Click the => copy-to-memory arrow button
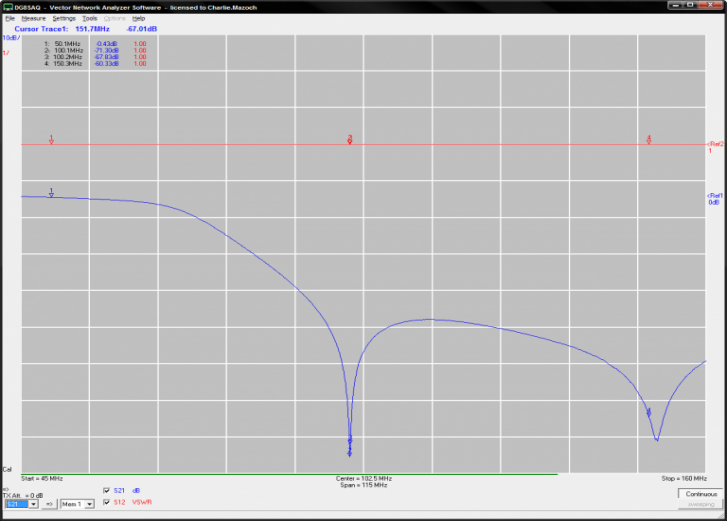Viewport: 727px width, 521px height. click(x=49, y=504)
